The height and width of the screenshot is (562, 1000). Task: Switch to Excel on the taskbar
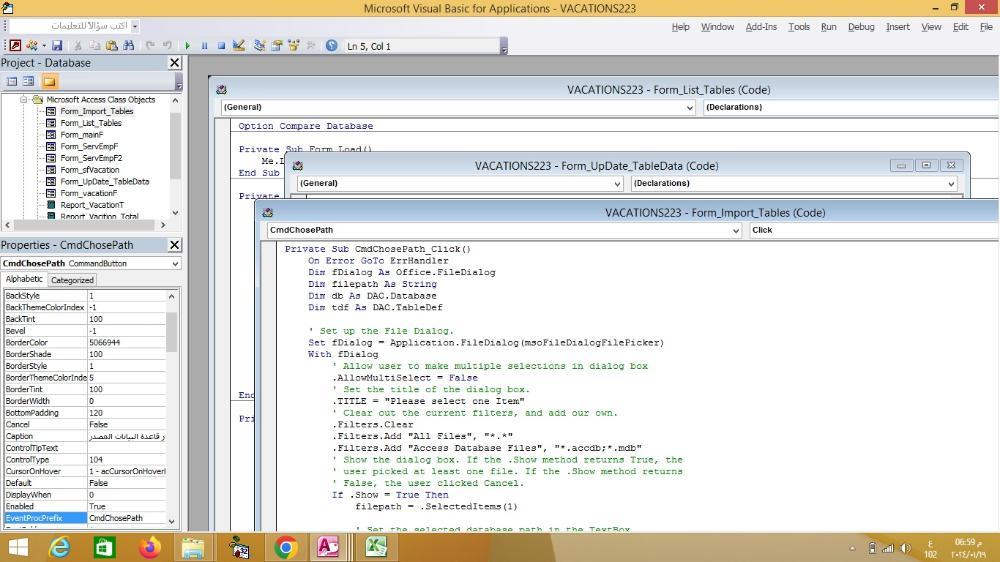pos(376,547)
